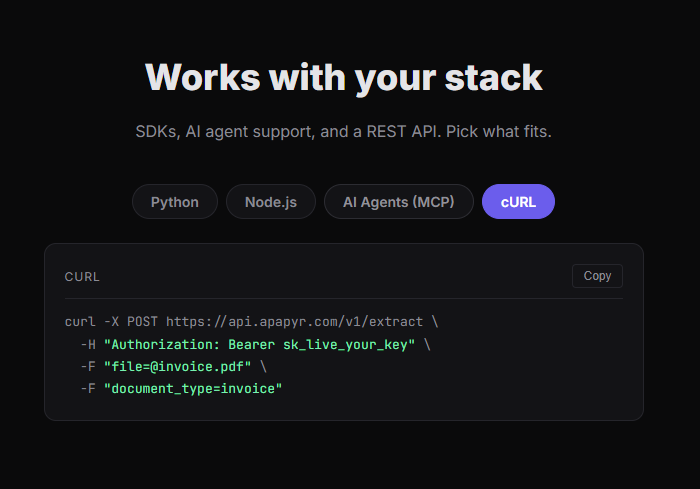Switch to the Python tab
This screenshot has width=700, height=489.
[175, 202]
